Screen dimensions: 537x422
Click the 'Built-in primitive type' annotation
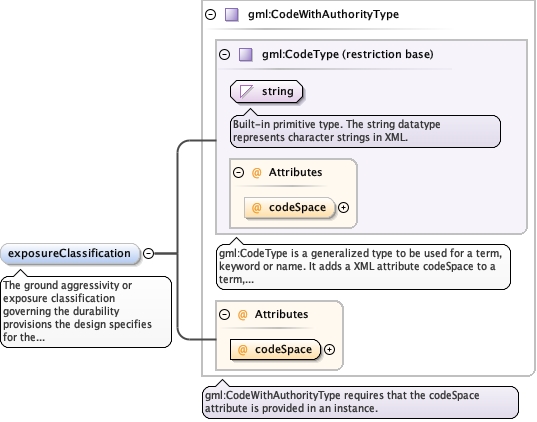pos(365,131)
